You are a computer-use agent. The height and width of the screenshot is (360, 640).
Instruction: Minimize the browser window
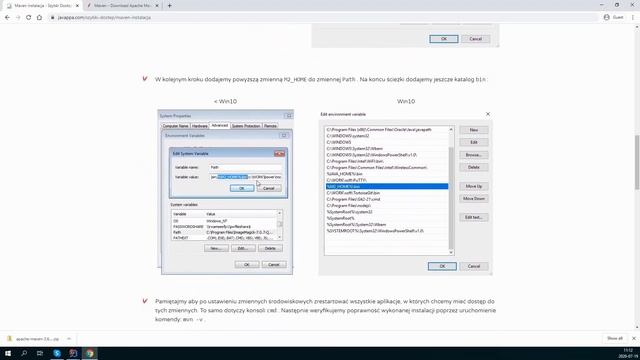(602, 5)
